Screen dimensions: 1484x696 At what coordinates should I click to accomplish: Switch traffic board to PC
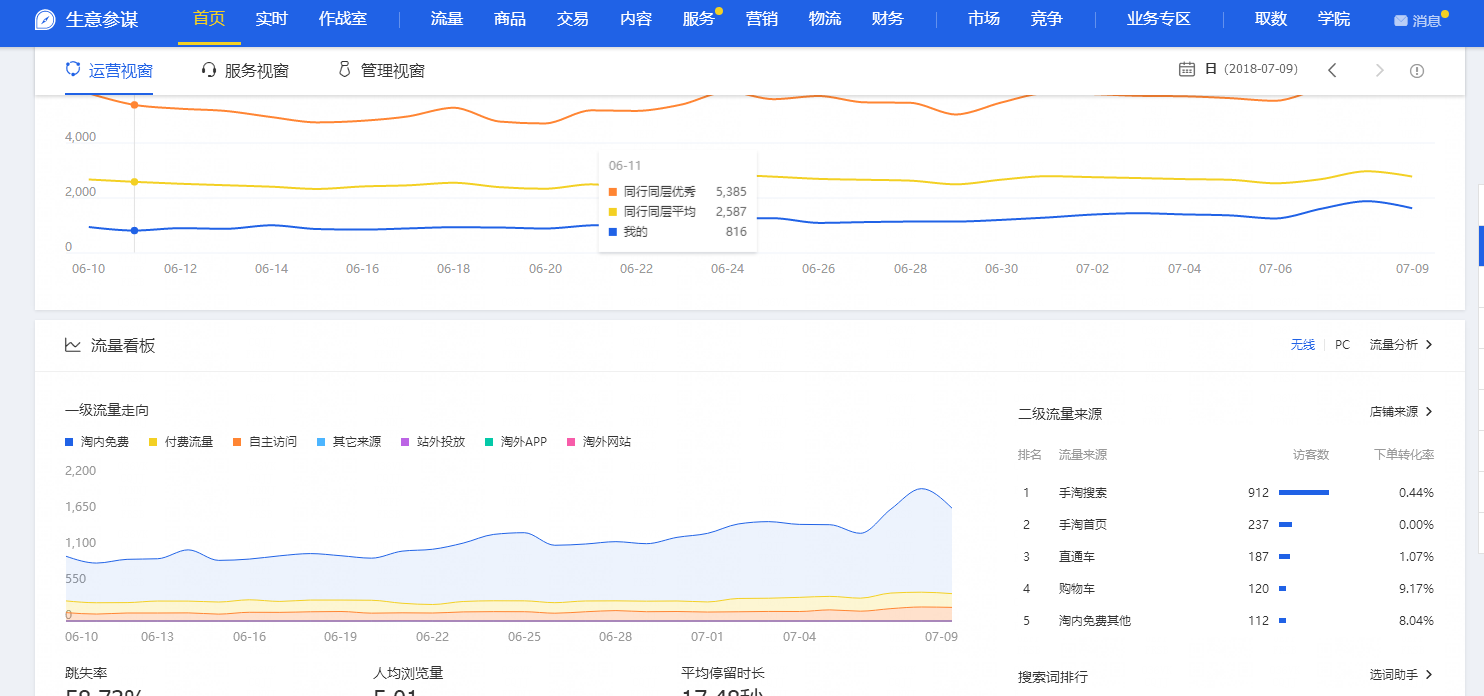pos(1342,345)
